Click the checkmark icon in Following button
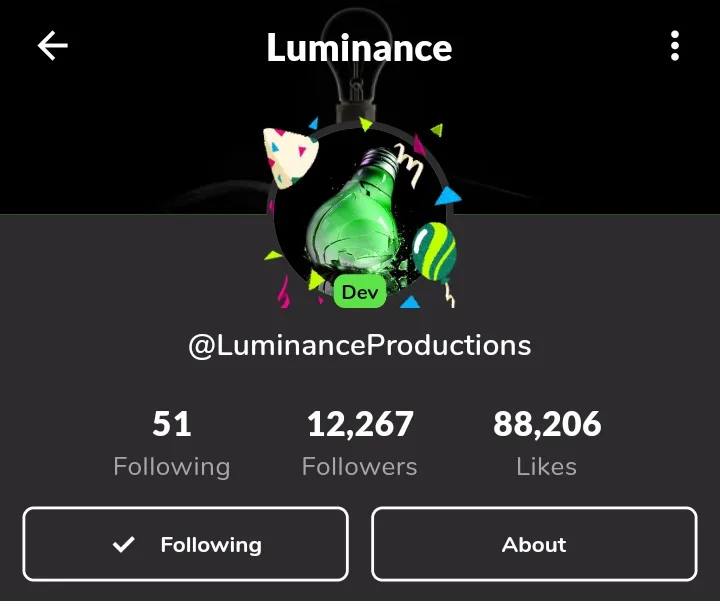 pyautogui.click(x=124, y=545)
